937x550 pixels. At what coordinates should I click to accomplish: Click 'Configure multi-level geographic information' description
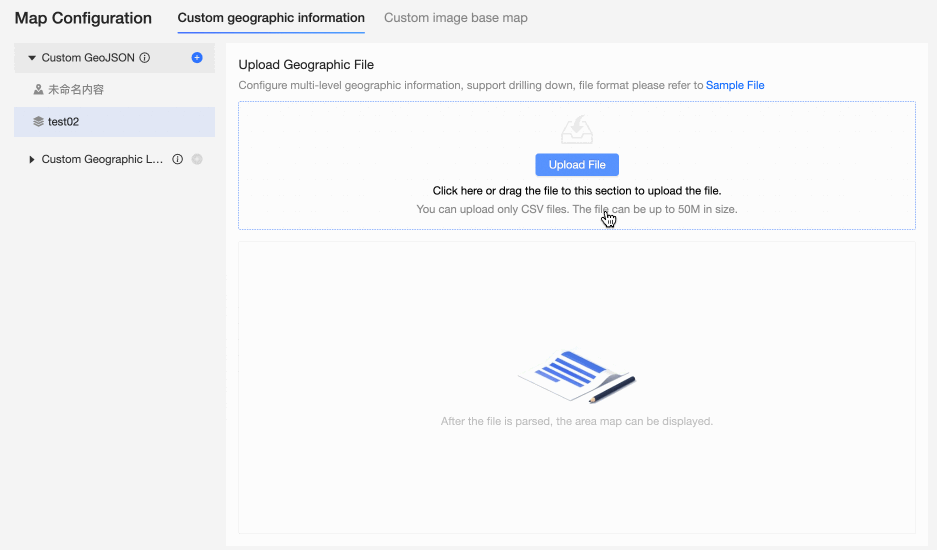point(471,85)
